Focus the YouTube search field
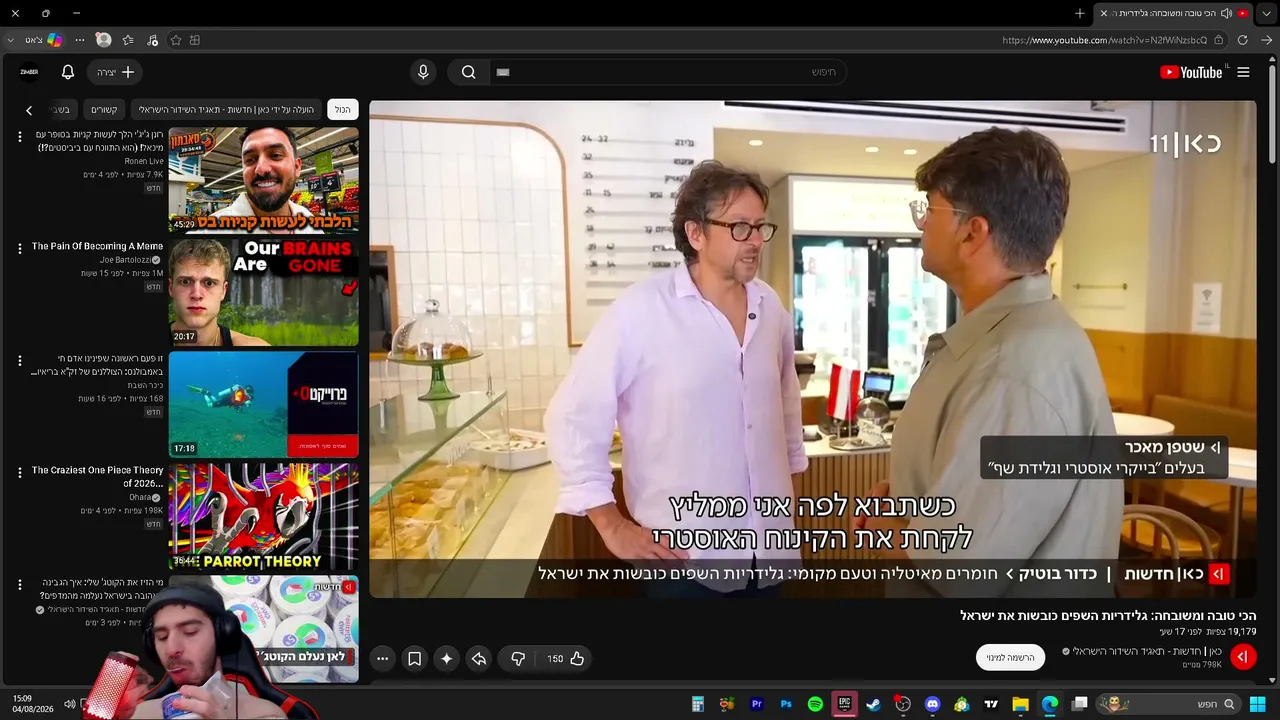Image resolution: width=1280 pixels, height=720 pixels. click(668, 72)
